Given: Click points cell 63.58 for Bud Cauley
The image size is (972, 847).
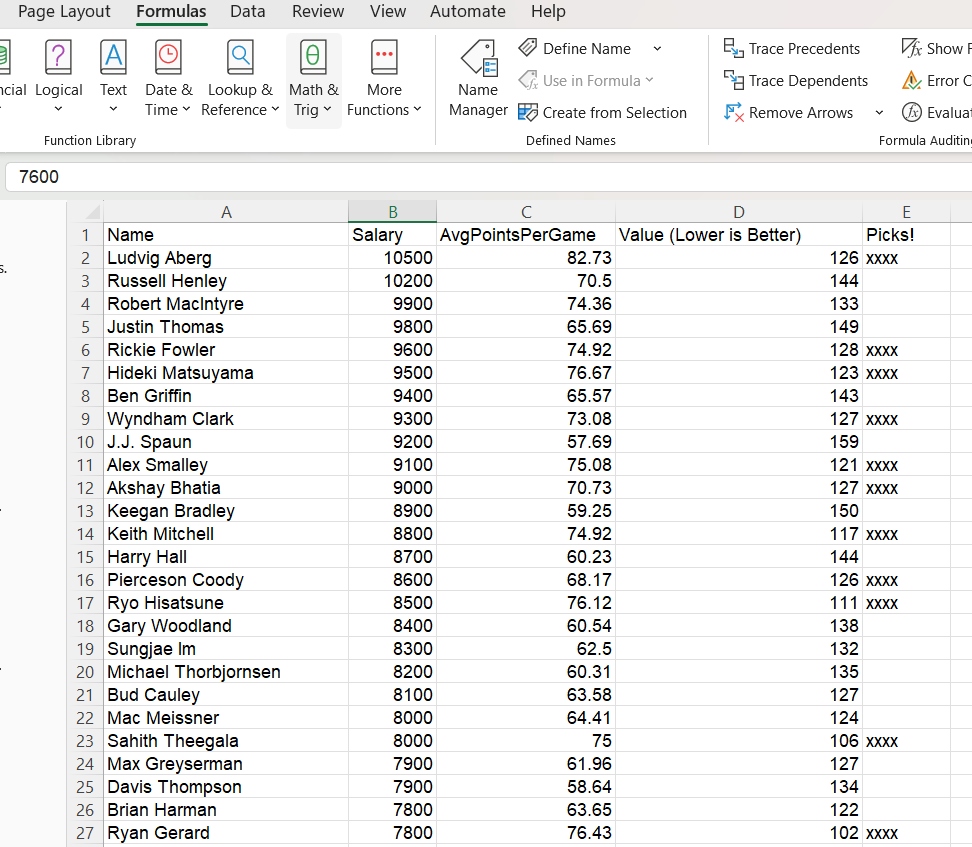Looking at the screenshot, I should pos(526,694).
